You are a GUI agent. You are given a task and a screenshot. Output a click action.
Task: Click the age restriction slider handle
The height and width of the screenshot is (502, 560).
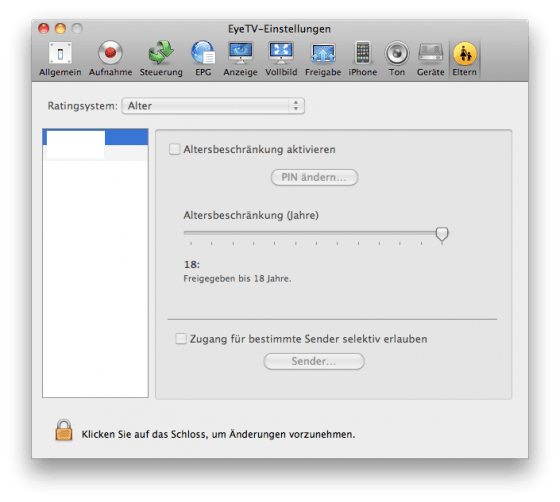(x=442, y=235)
